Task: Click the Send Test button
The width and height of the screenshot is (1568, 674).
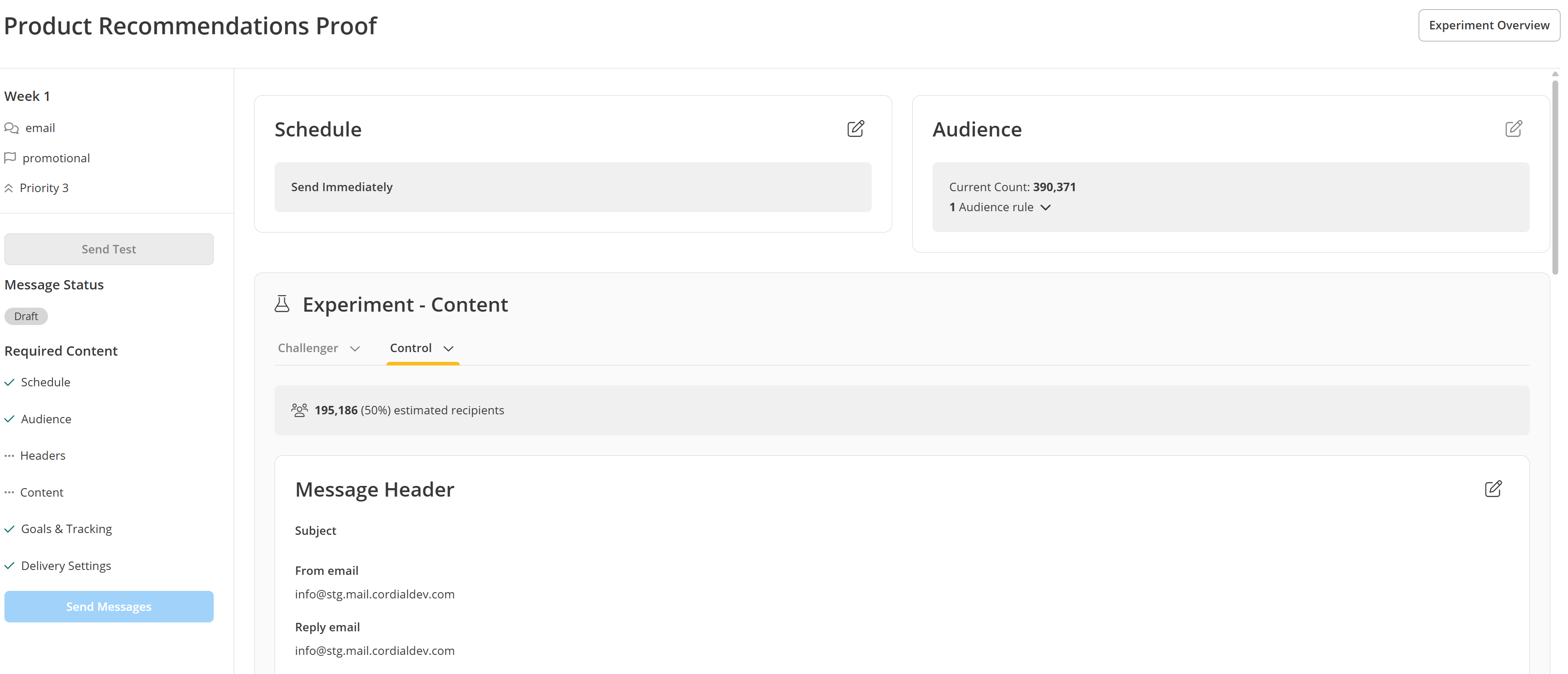Action: pos(109,249)
